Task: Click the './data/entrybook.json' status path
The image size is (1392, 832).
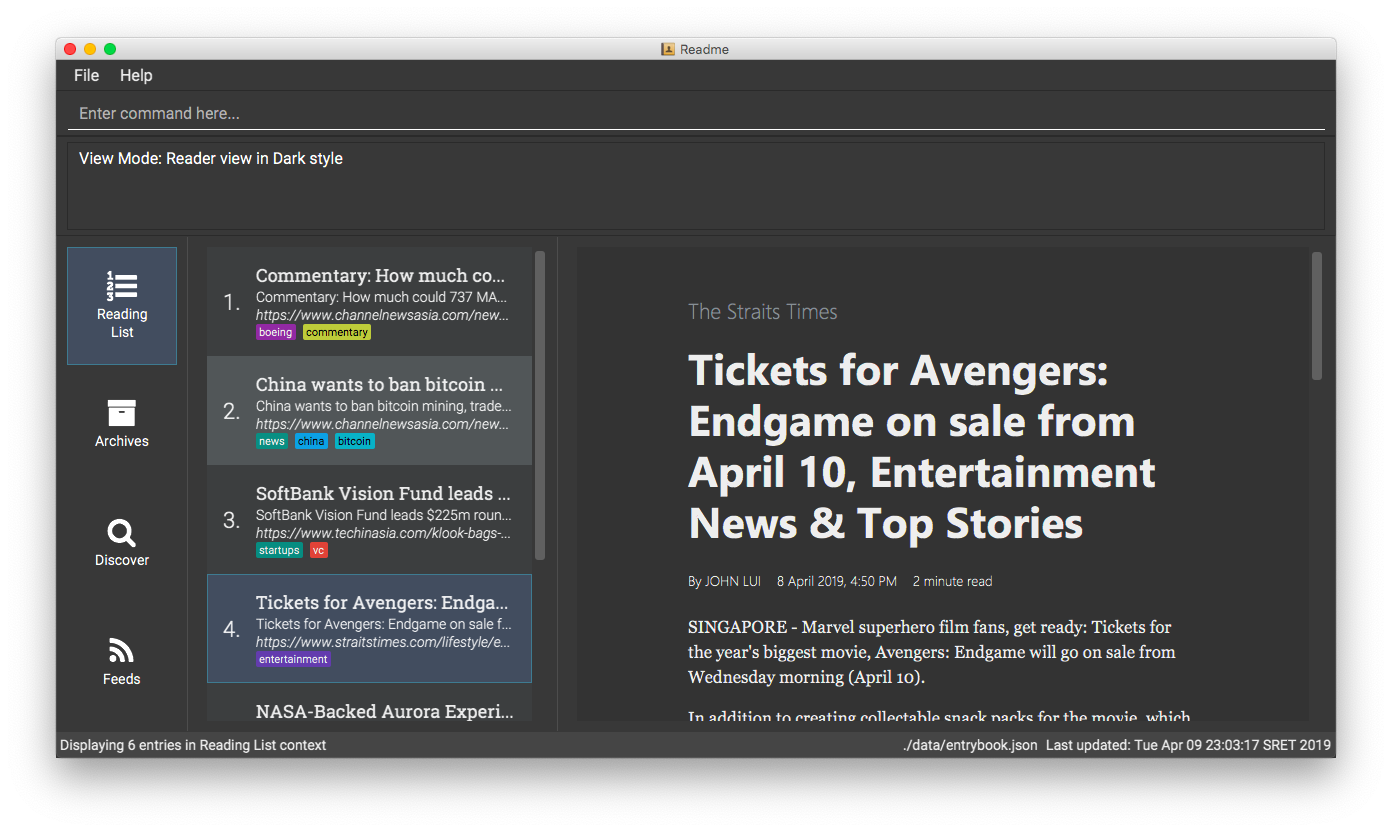Action: click(970, 745)
